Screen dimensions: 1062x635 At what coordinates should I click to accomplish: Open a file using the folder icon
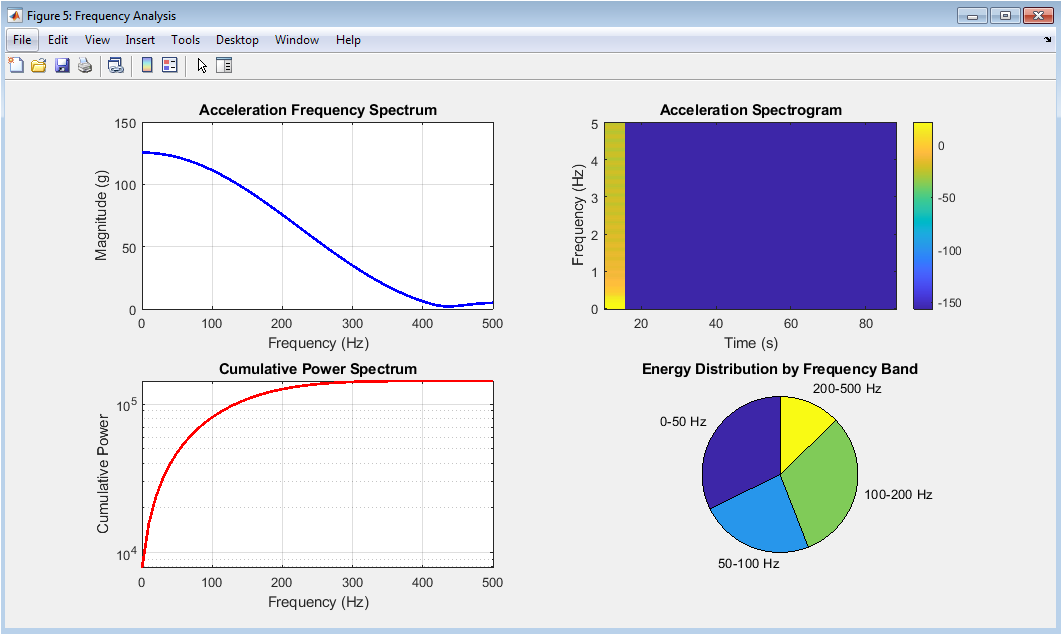click(39, 66)
